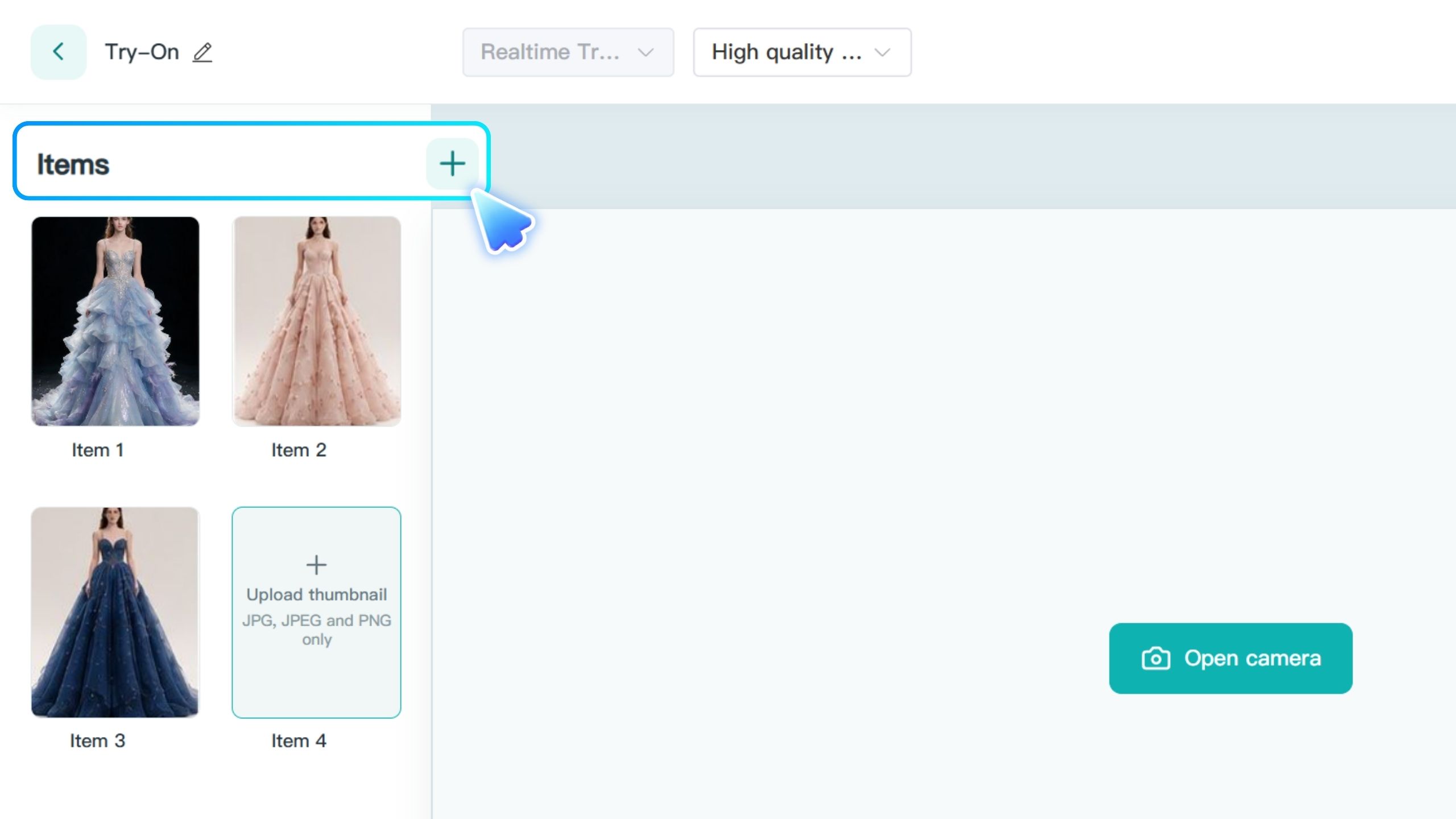Image resolution: width=1456 pixels, height=819 pixels.
Task: Click the Item 1 label
Action: tap(98, 450)
